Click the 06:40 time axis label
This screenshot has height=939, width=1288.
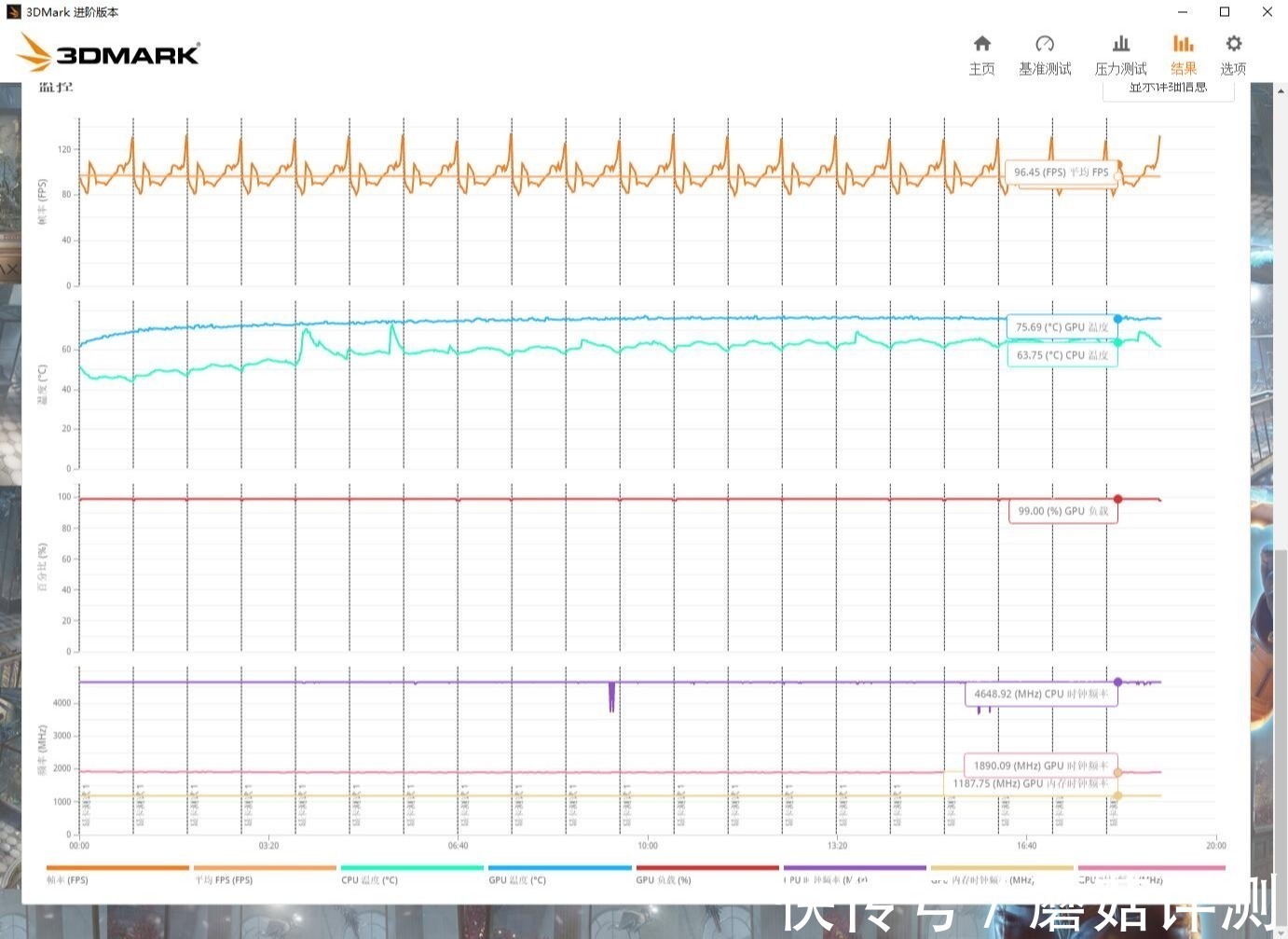(458, 846)
